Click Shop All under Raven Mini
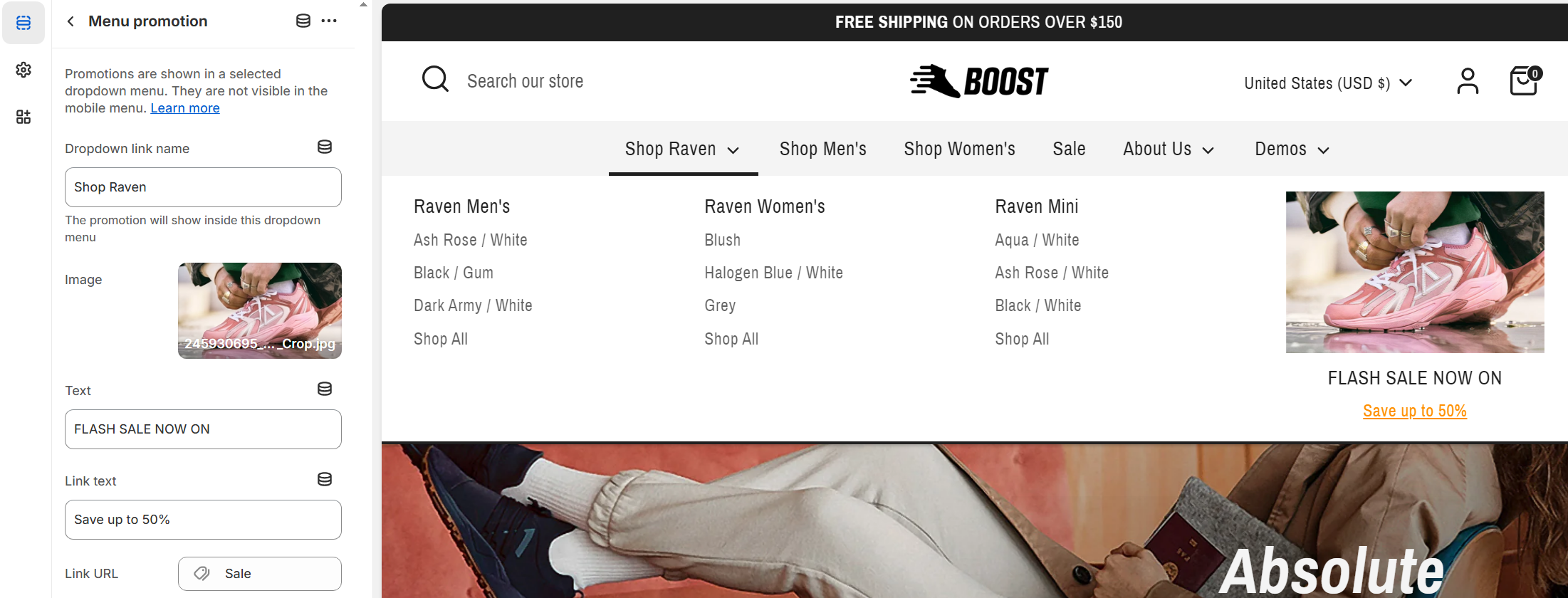 click(1022, 339)
